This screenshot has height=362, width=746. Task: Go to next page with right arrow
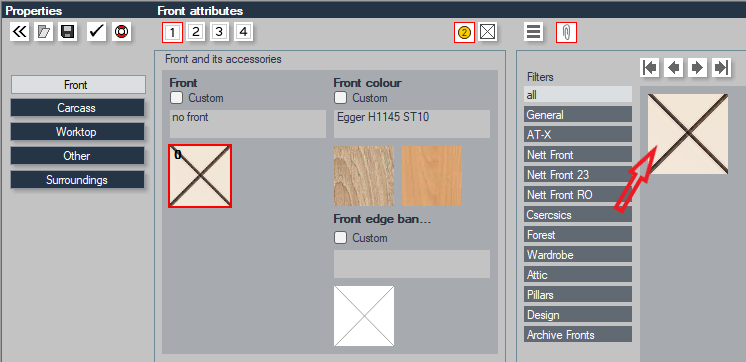click(697, 68)
